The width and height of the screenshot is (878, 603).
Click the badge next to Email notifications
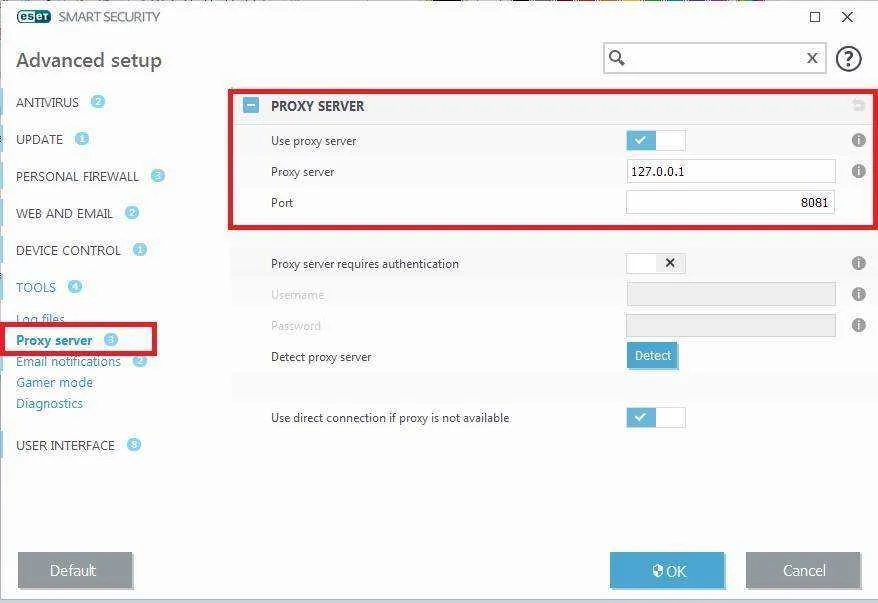coord(140,361)
